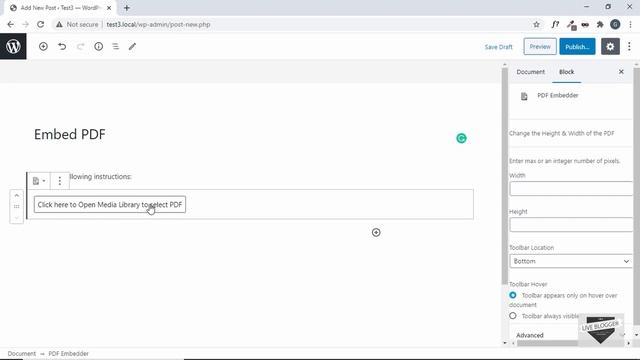Select Toolbar always visible option

(513, 316)
